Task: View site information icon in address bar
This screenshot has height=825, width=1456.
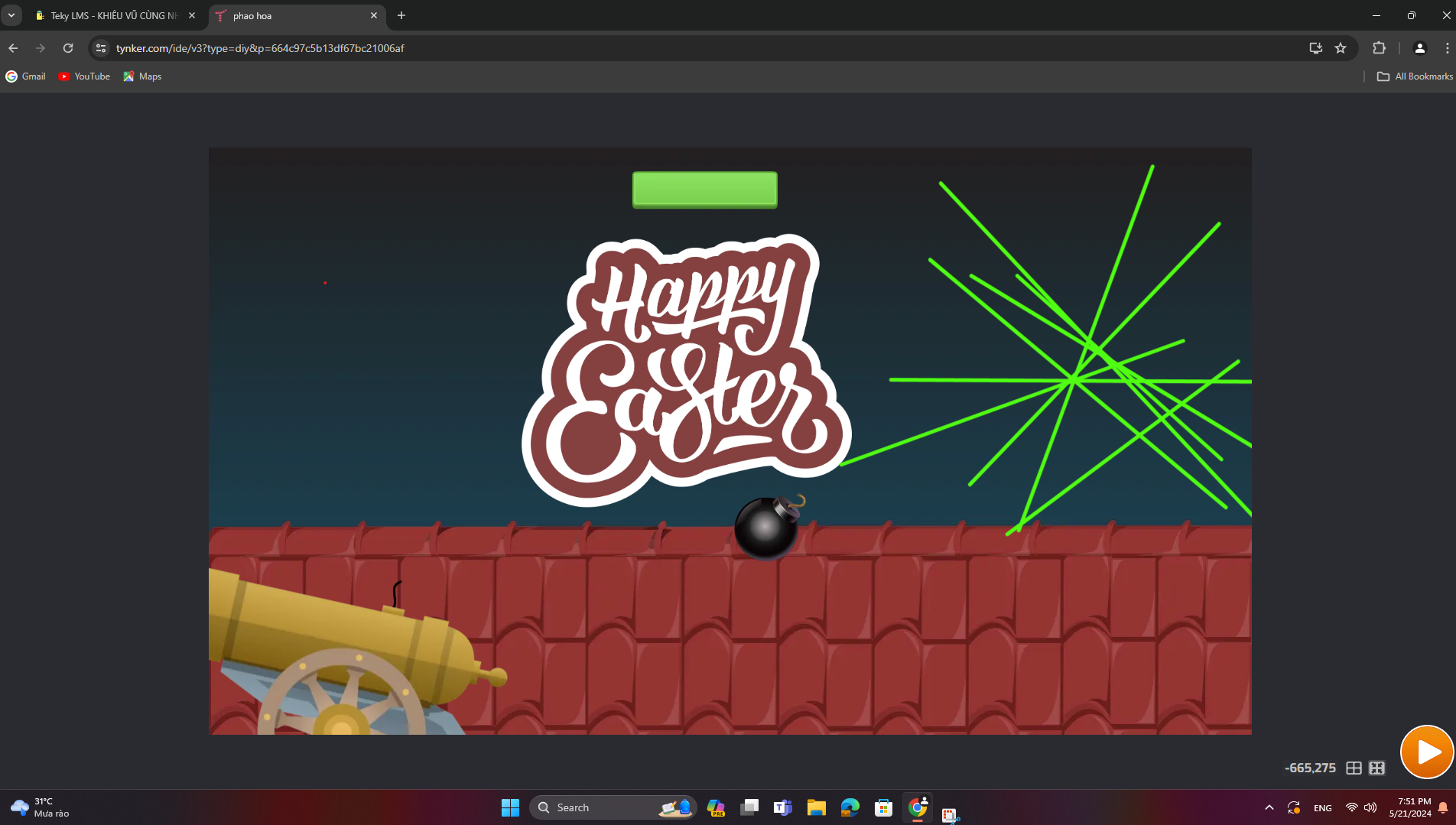Action: [101, 48]
